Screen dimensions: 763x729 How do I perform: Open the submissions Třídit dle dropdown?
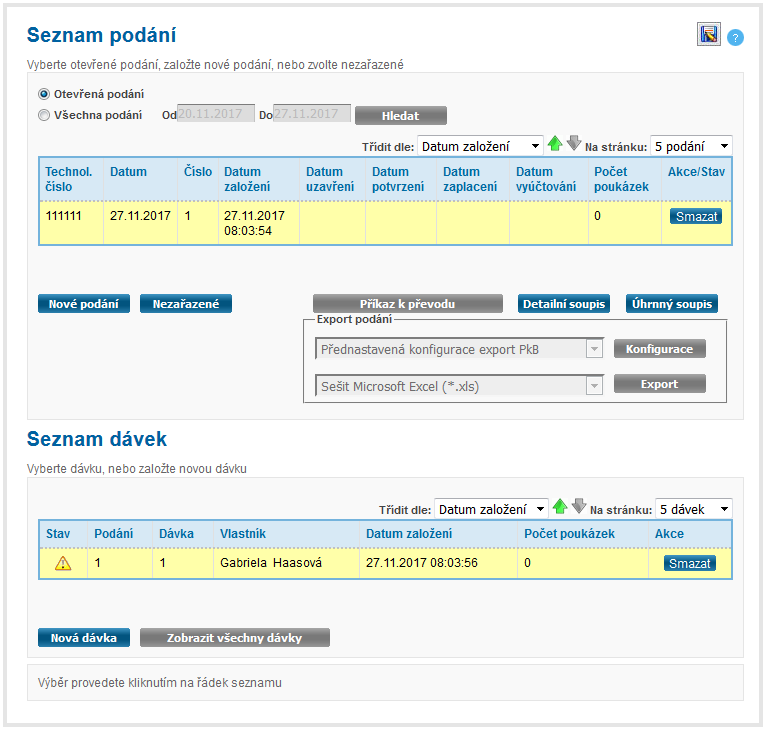point(480,146)
